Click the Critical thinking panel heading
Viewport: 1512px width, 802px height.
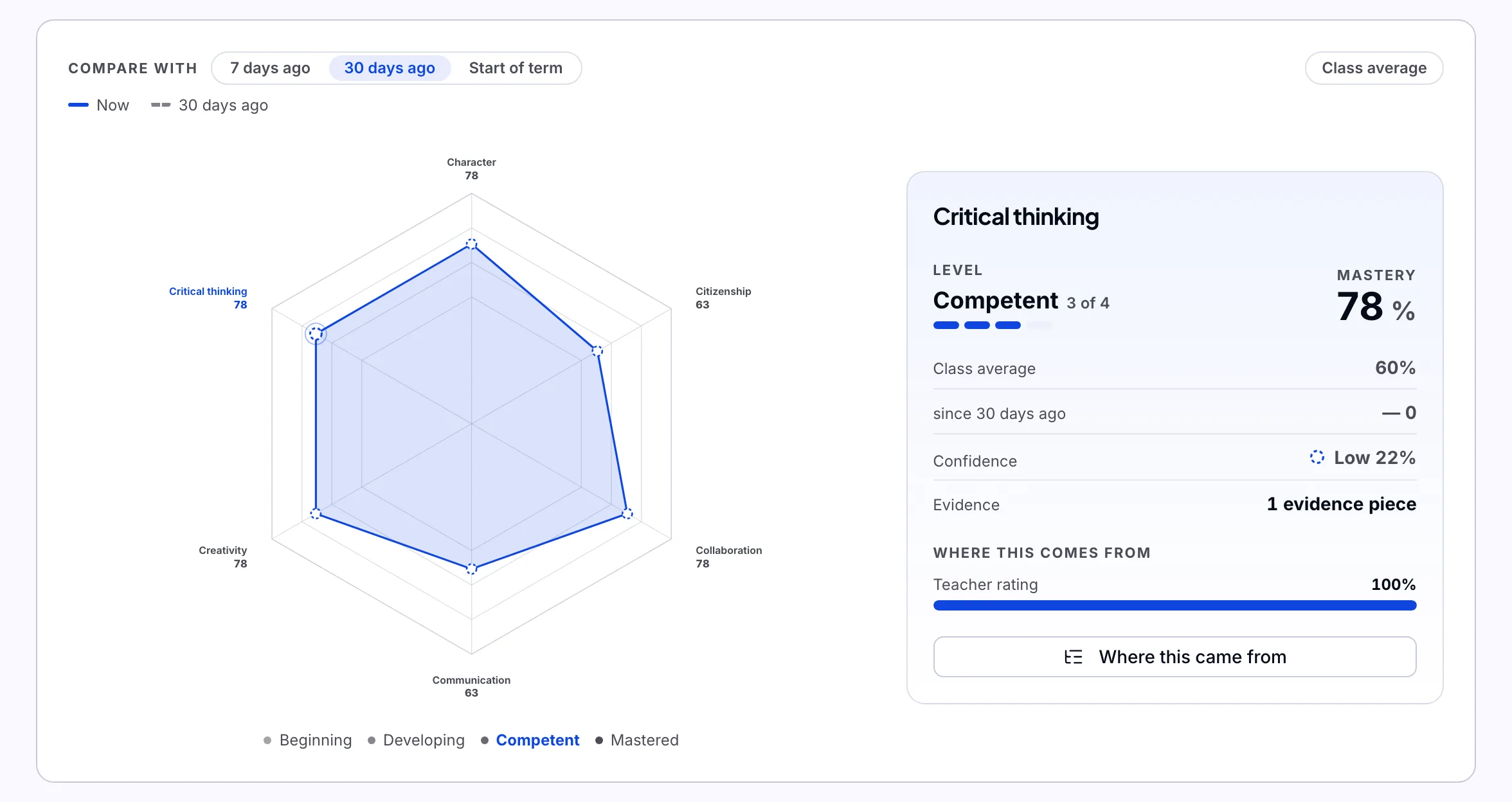(x=1016, y=217)
